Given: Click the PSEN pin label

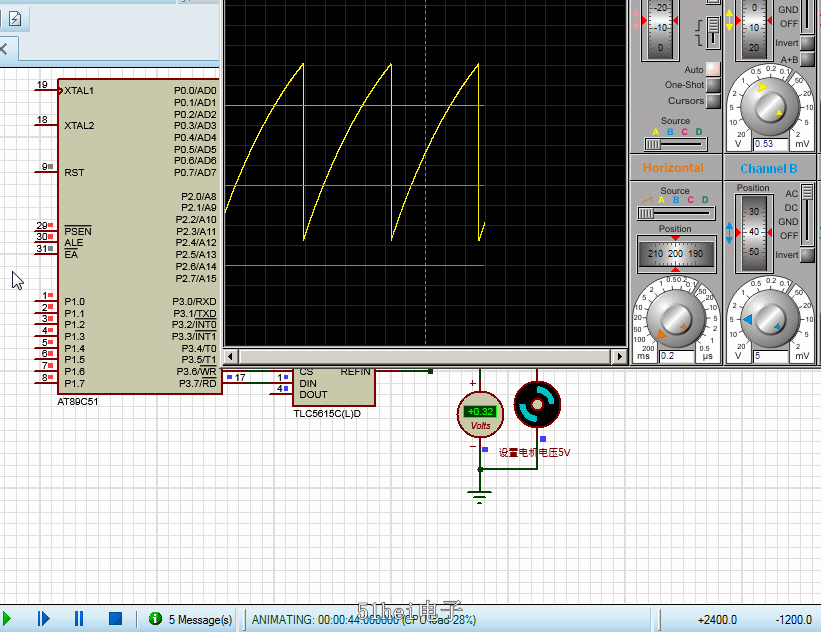Looking at the screenshot, I should [77, 231].
